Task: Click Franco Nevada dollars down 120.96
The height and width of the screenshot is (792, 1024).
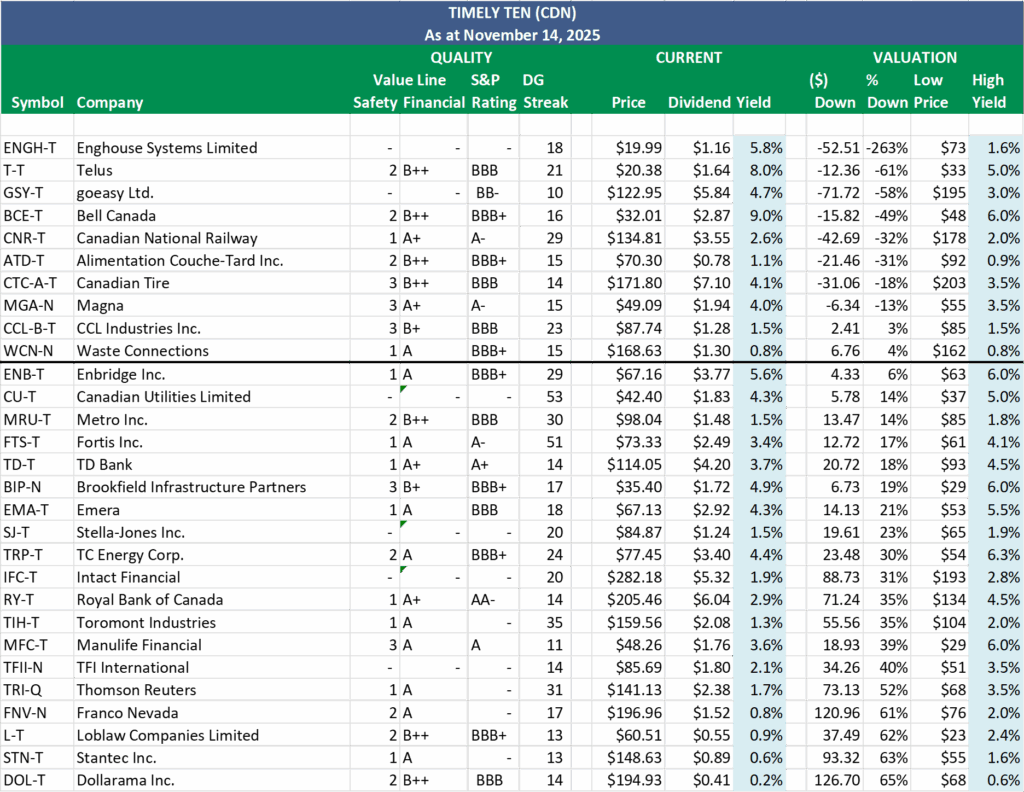Action: tap(837, 712)
